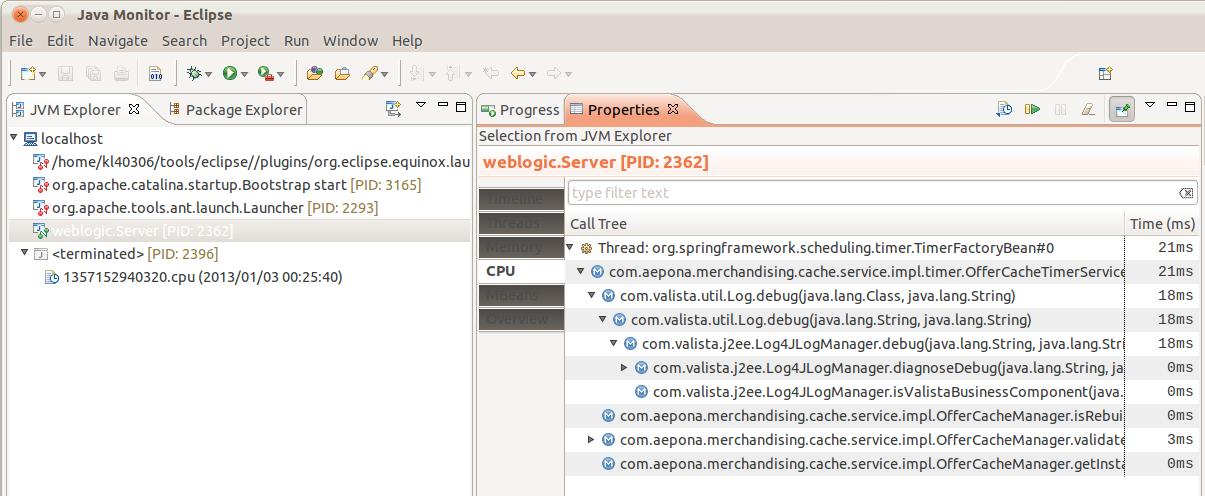Click the Open Task folder icon
Image resolution: width=1205 pixels, height=496 pixels.
[342, 73]
